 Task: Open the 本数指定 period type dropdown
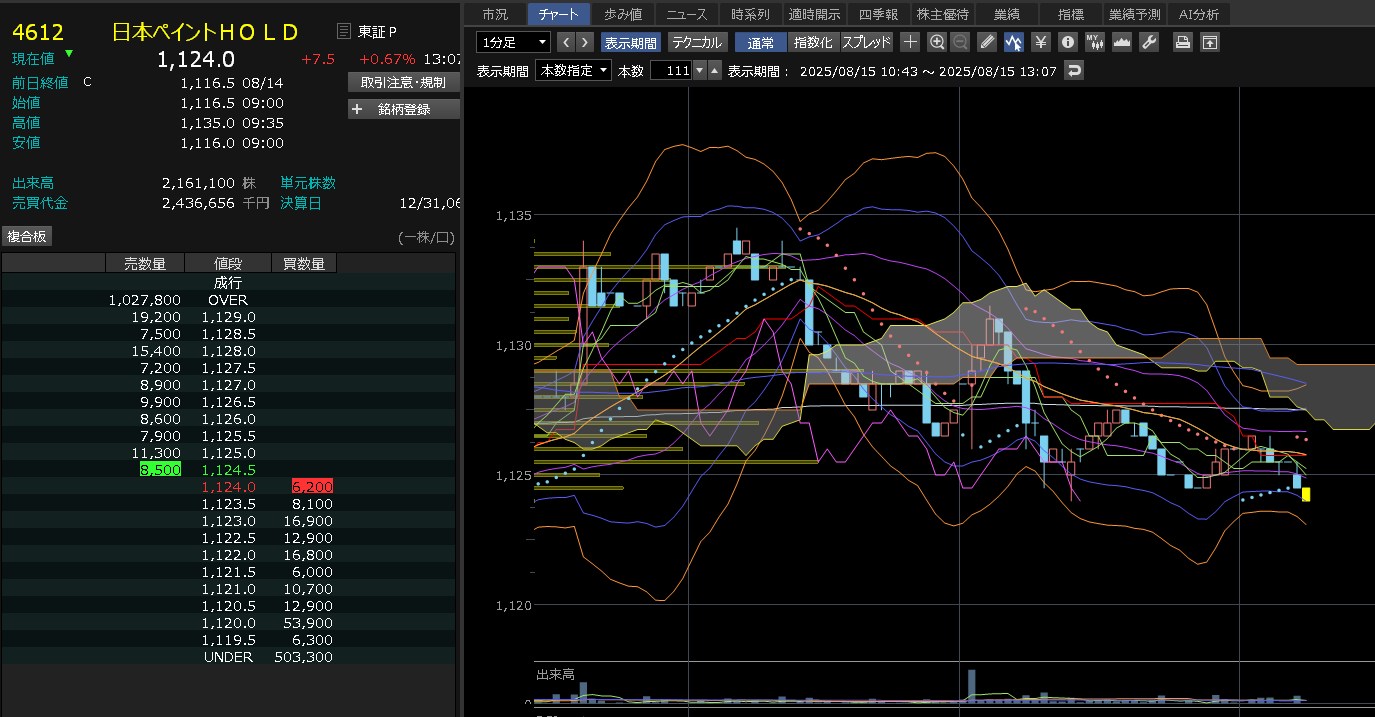pyautogui.click(x=574, y=70)
